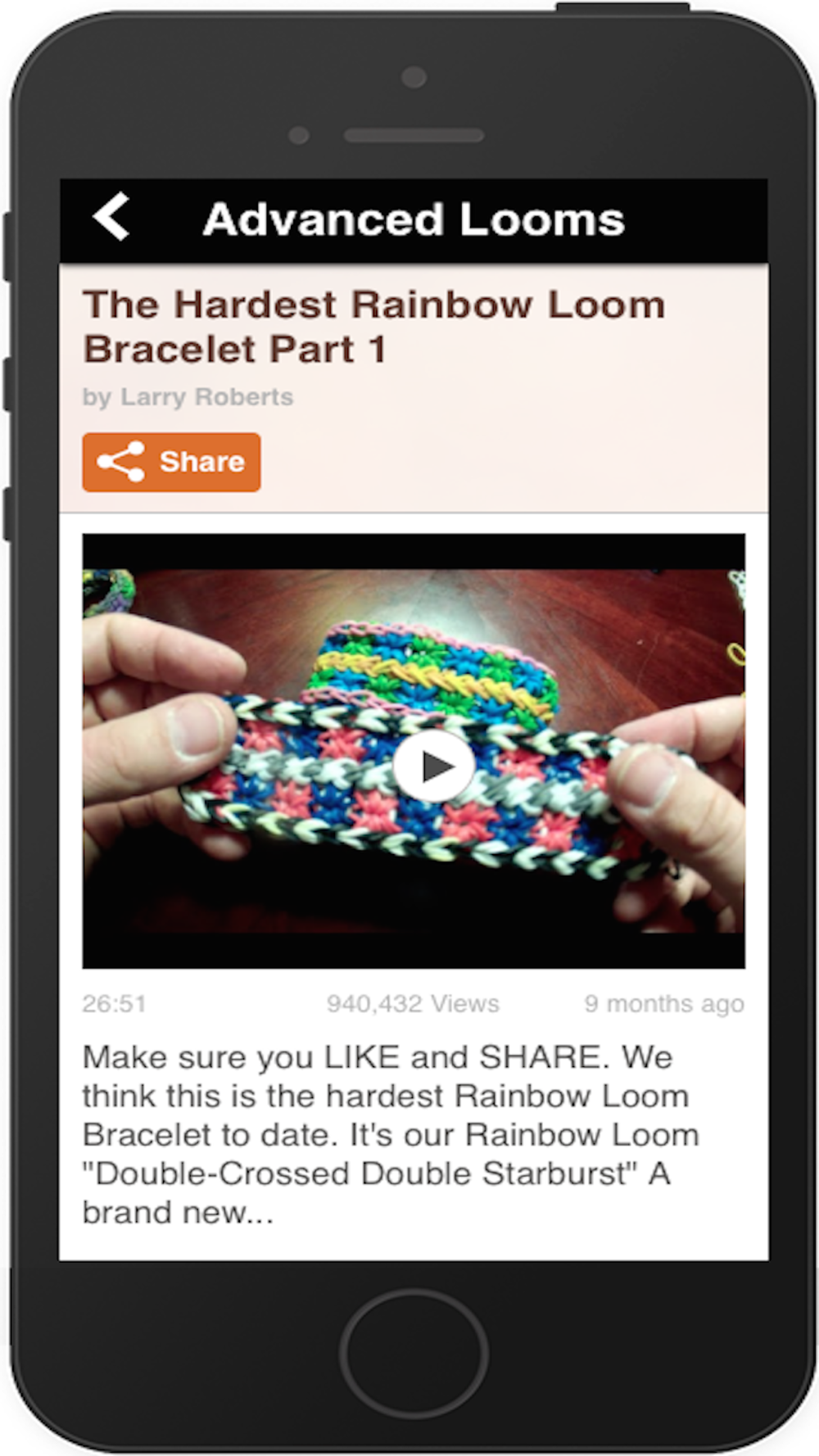
Task: Open author Larry Roberts
Action: 188,397
